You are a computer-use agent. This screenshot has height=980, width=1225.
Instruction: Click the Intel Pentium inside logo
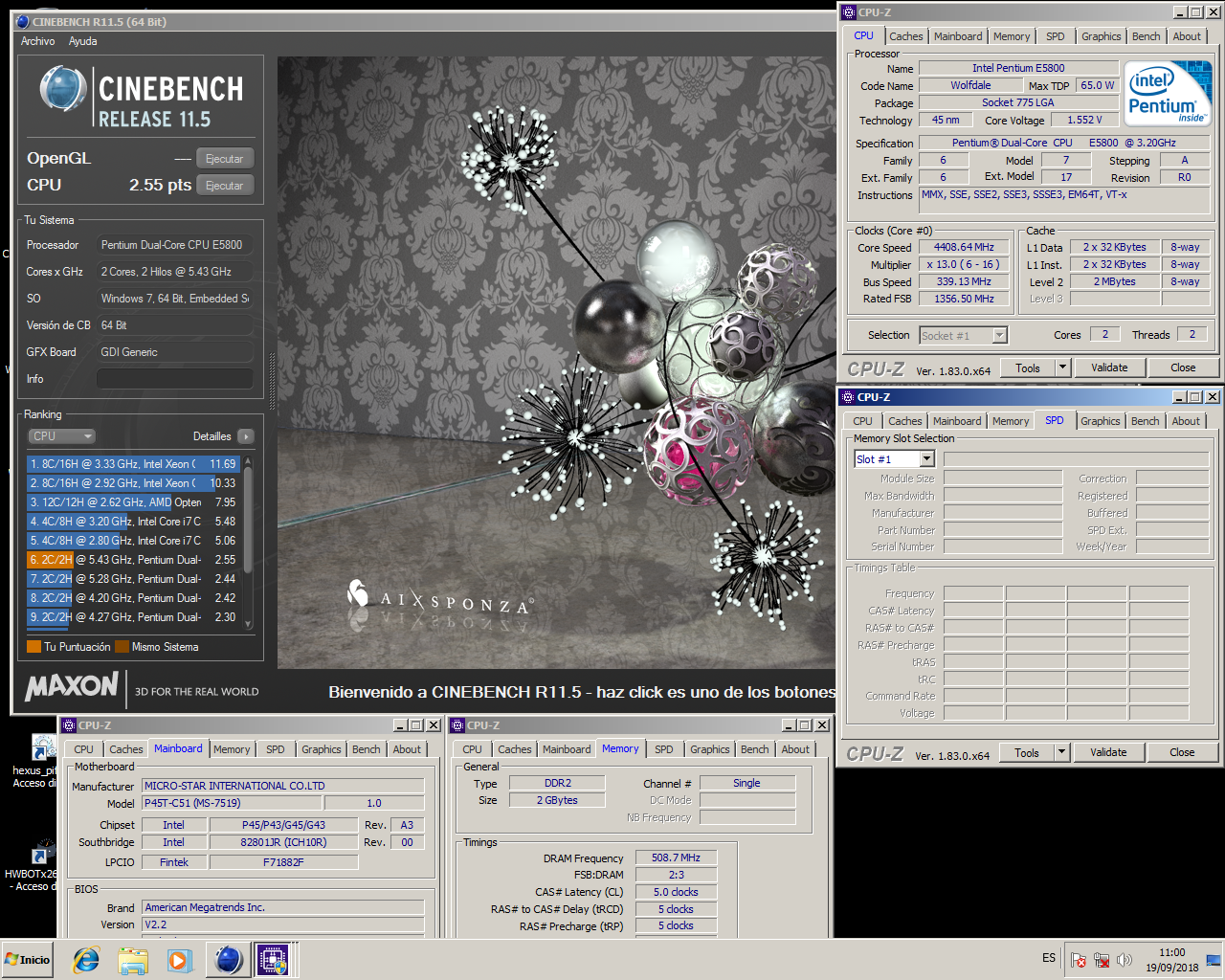pyautogui.click(x=1169, y=93)
